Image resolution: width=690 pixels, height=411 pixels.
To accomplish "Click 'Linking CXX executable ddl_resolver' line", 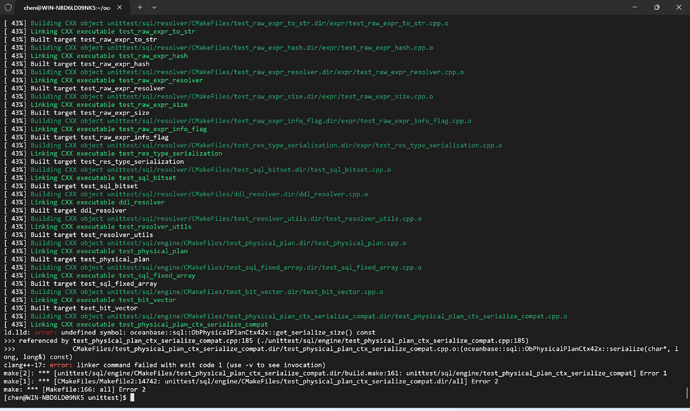I will point(84,202).
